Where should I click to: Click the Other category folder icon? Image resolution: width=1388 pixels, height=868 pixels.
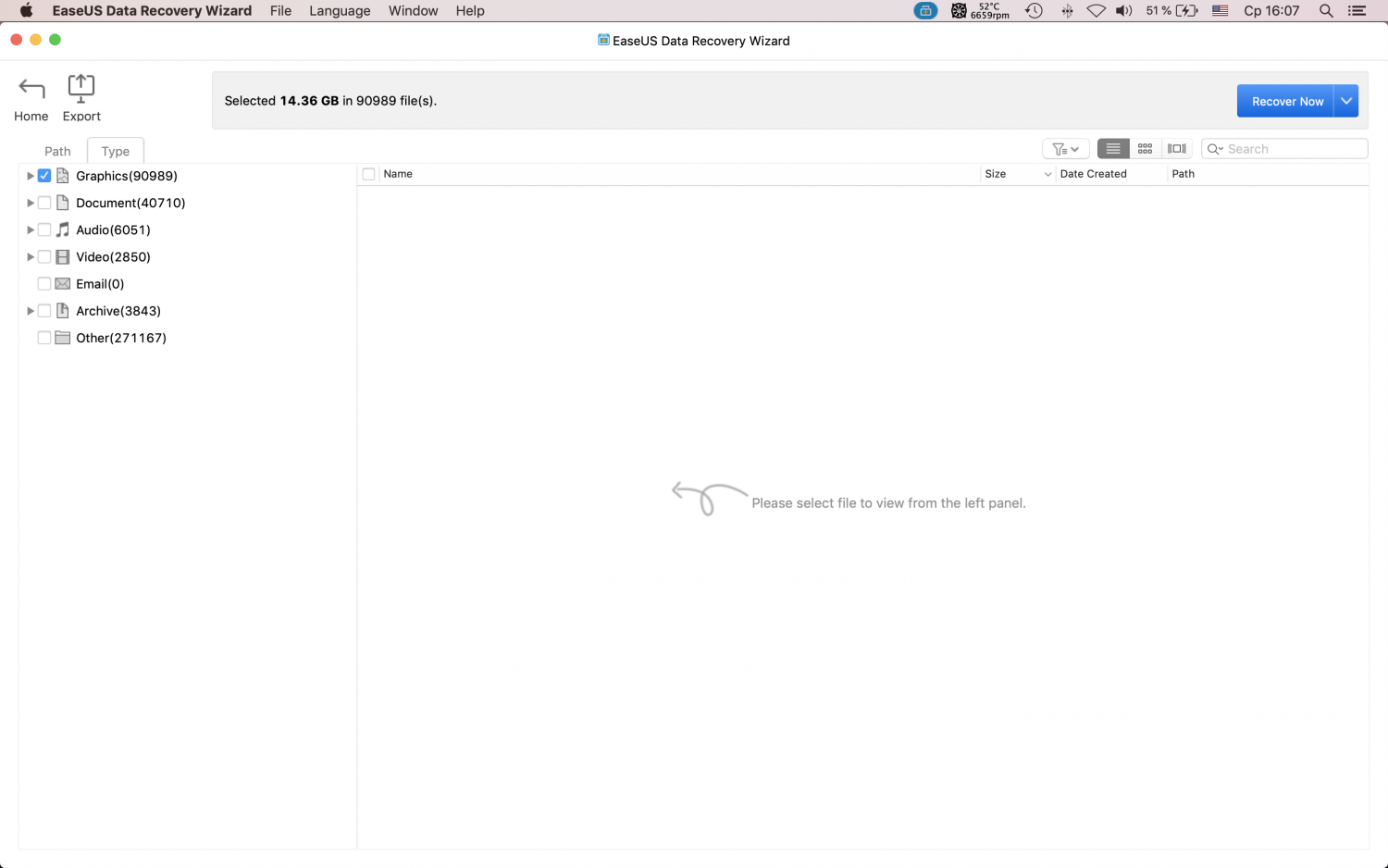63,338
